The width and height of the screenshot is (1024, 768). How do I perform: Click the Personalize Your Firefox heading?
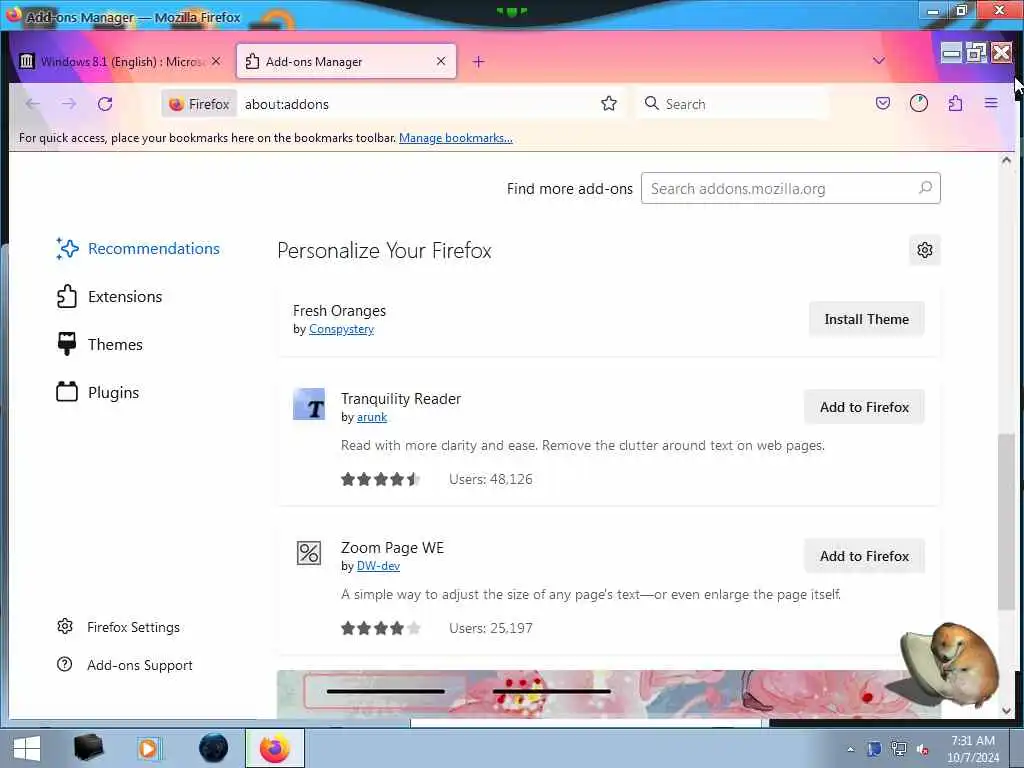pyautogui.click(x=384, y=251)
